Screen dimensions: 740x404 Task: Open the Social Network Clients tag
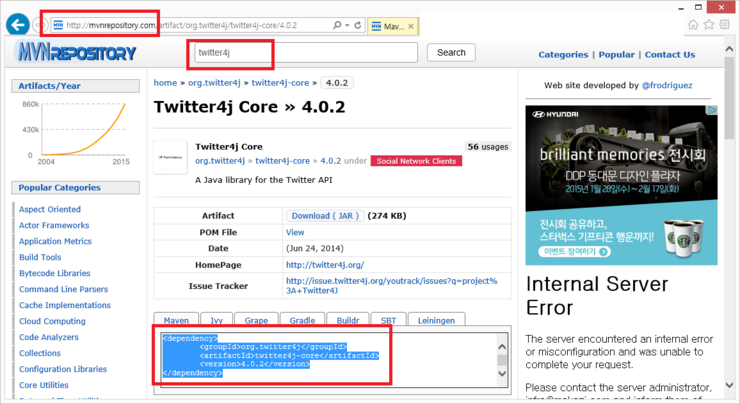(416, 160)
